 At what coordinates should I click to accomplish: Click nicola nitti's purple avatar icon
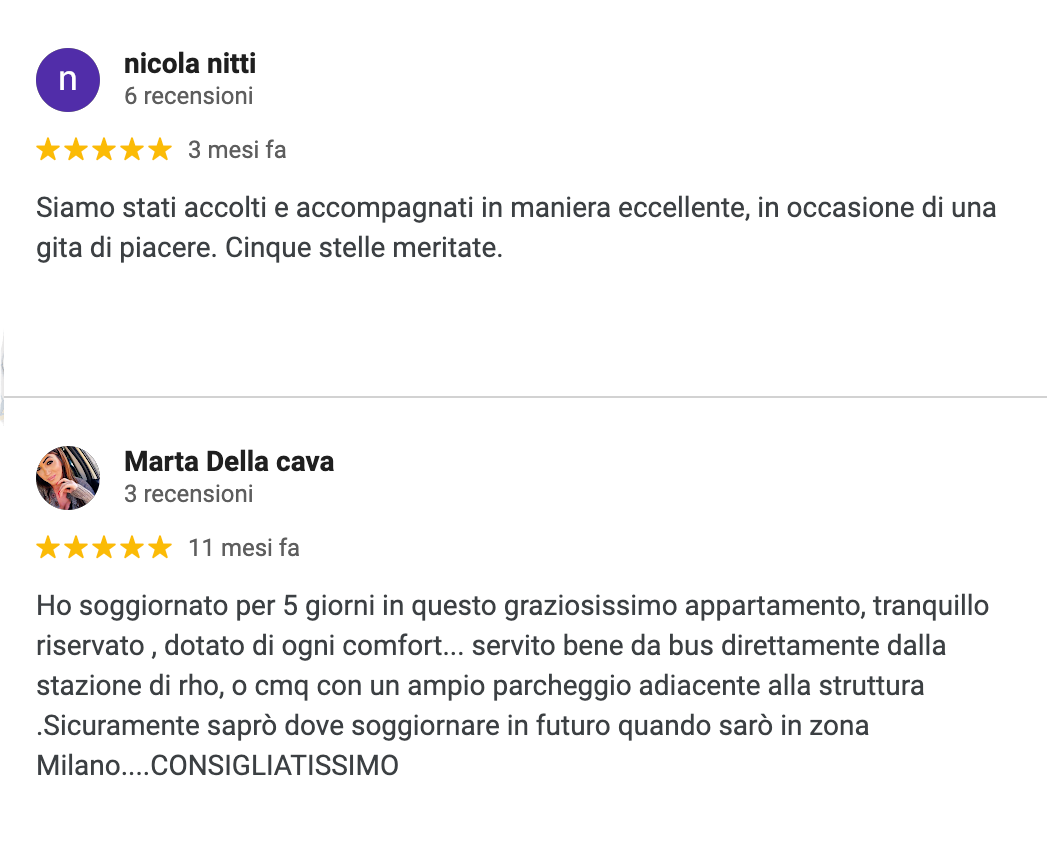tap(68, 80)
